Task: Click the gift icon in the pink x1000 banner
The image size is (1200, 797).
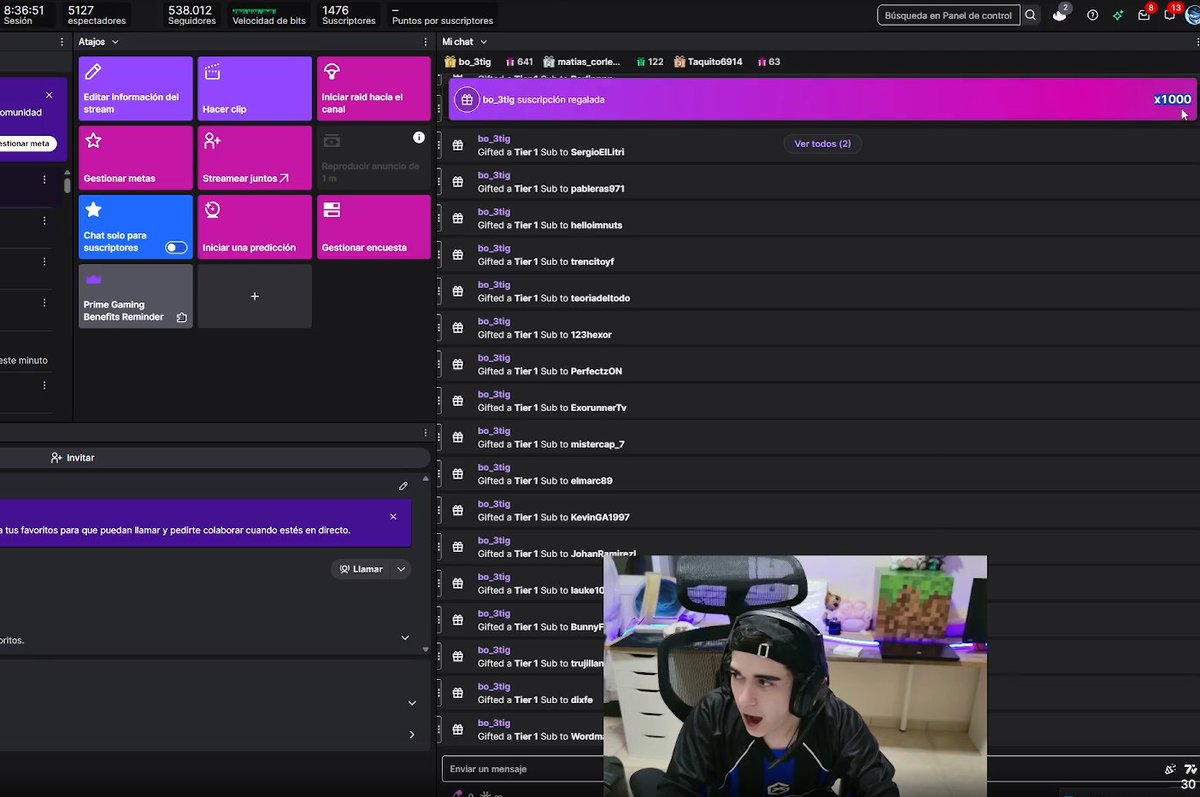Action: 466,100
